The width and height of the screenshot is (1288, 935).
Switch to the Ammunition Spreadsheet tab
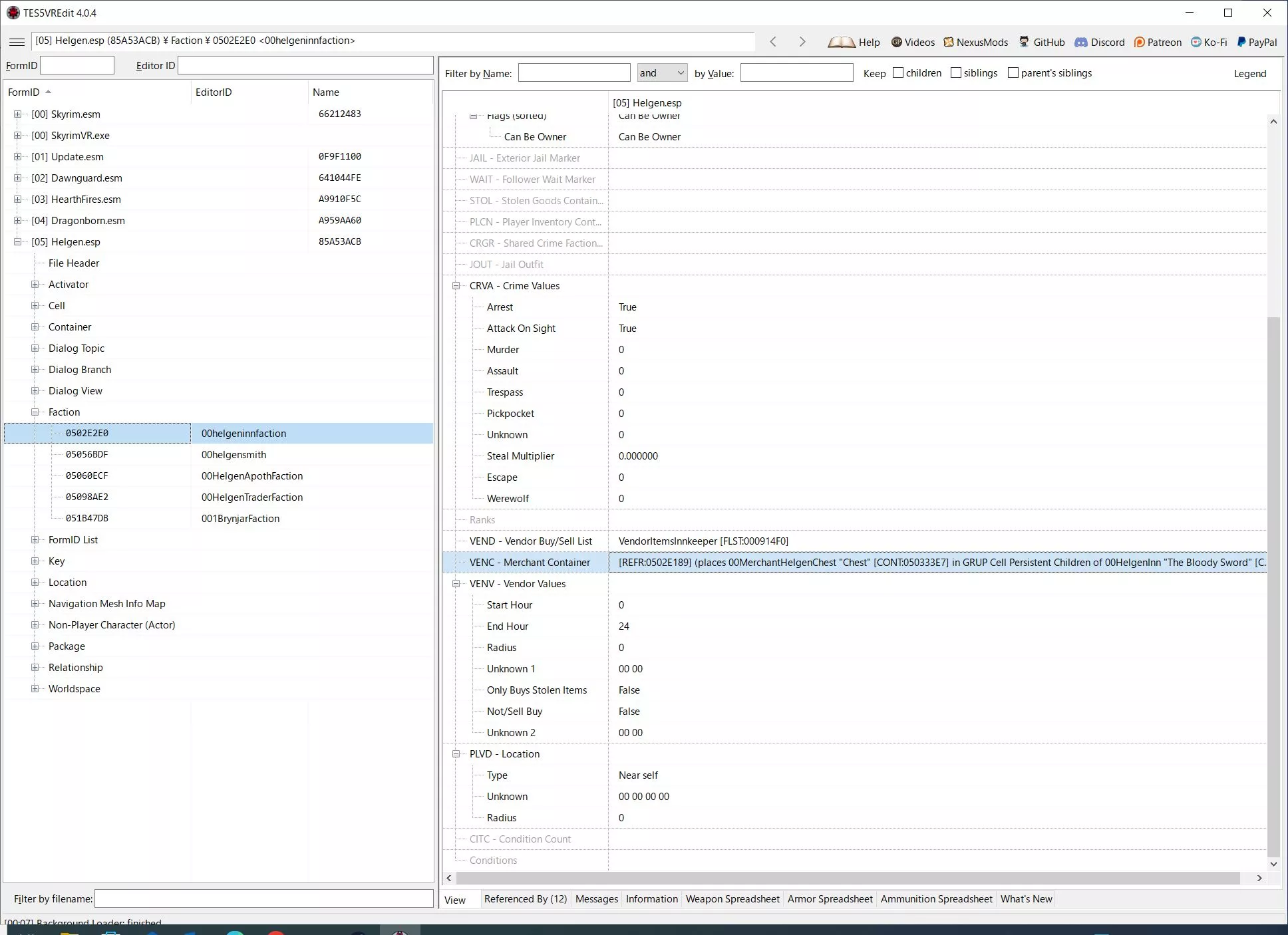pyautogui.click(x=937, y=899)
